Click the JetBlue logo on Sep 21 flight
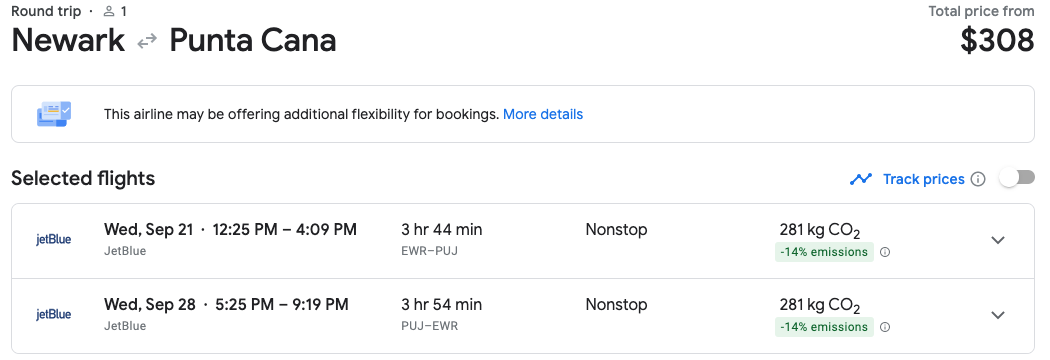The image size is (1050, 360). (54, 240)
